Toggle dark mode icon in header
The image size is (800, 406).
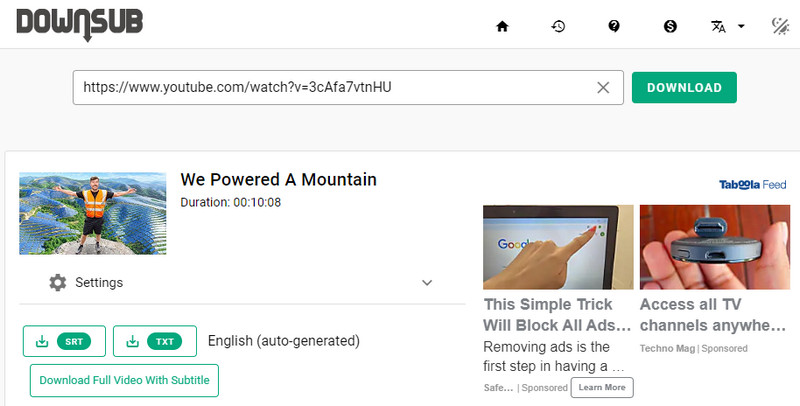click(780, 26)
